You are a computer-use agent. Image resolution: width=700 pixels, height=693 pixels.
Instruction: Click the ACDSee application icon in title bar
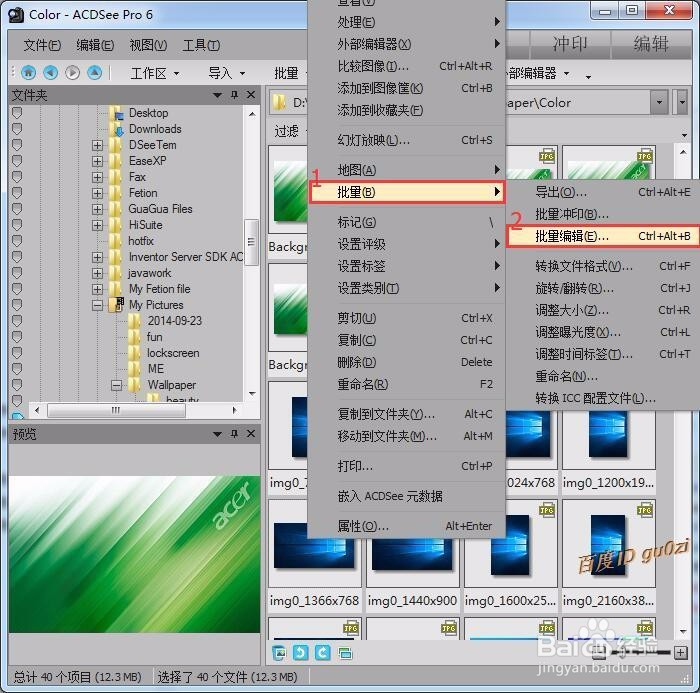(16, 15)
